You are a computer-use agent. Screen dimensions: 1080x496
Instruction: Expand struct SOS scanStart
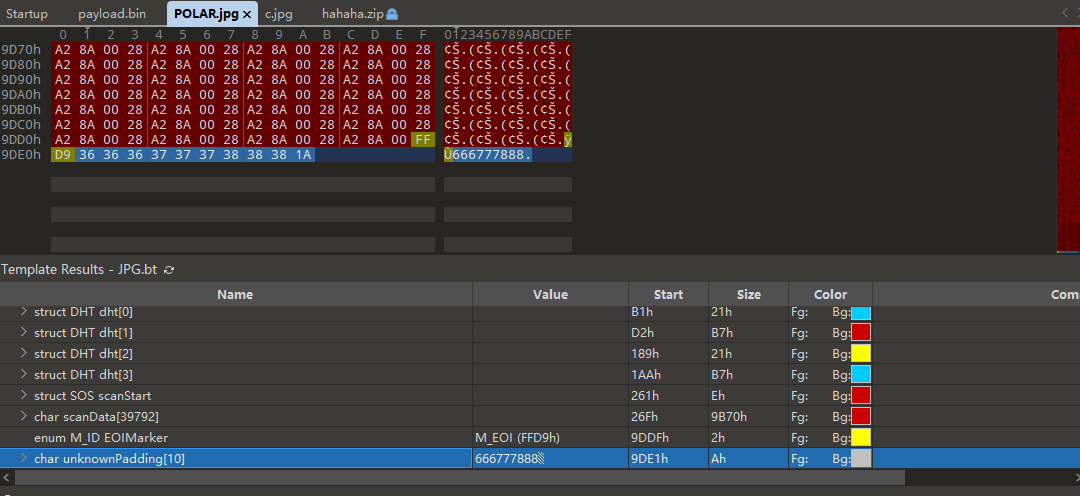pos(24,396)
